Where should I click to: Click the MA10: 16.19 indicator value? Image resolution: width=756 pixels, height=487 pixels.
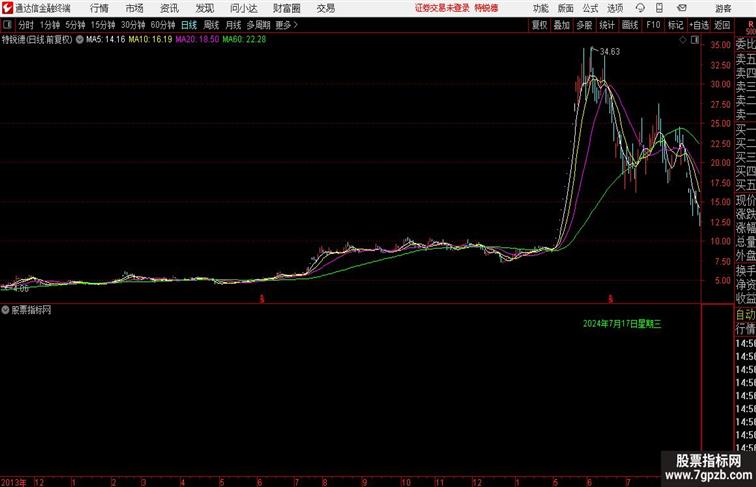coord(150,40)
